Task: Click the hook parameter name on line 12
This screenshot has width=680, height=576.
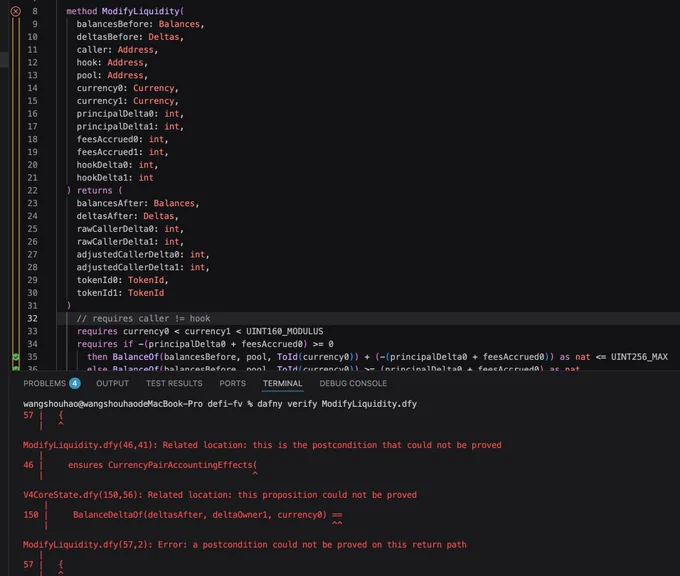Action: [87, 62]
